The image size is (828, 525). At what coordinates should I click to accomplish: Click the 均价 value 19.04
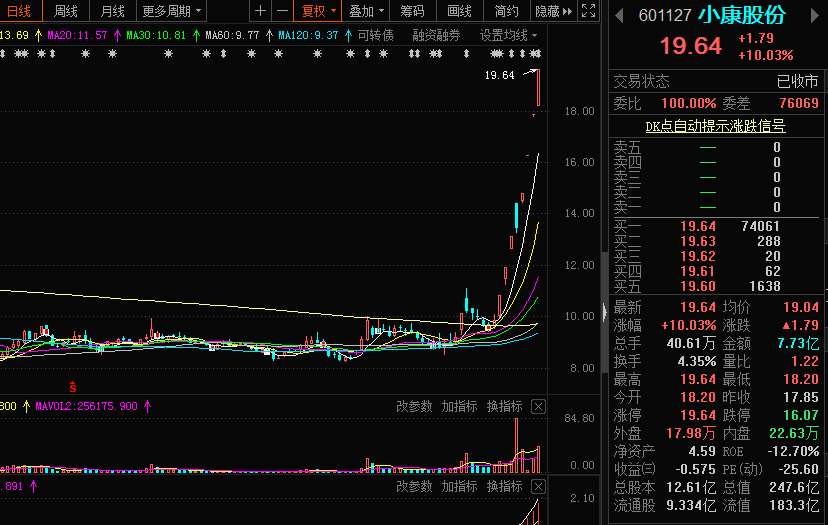pyautogui.click(x=801, y=307)
